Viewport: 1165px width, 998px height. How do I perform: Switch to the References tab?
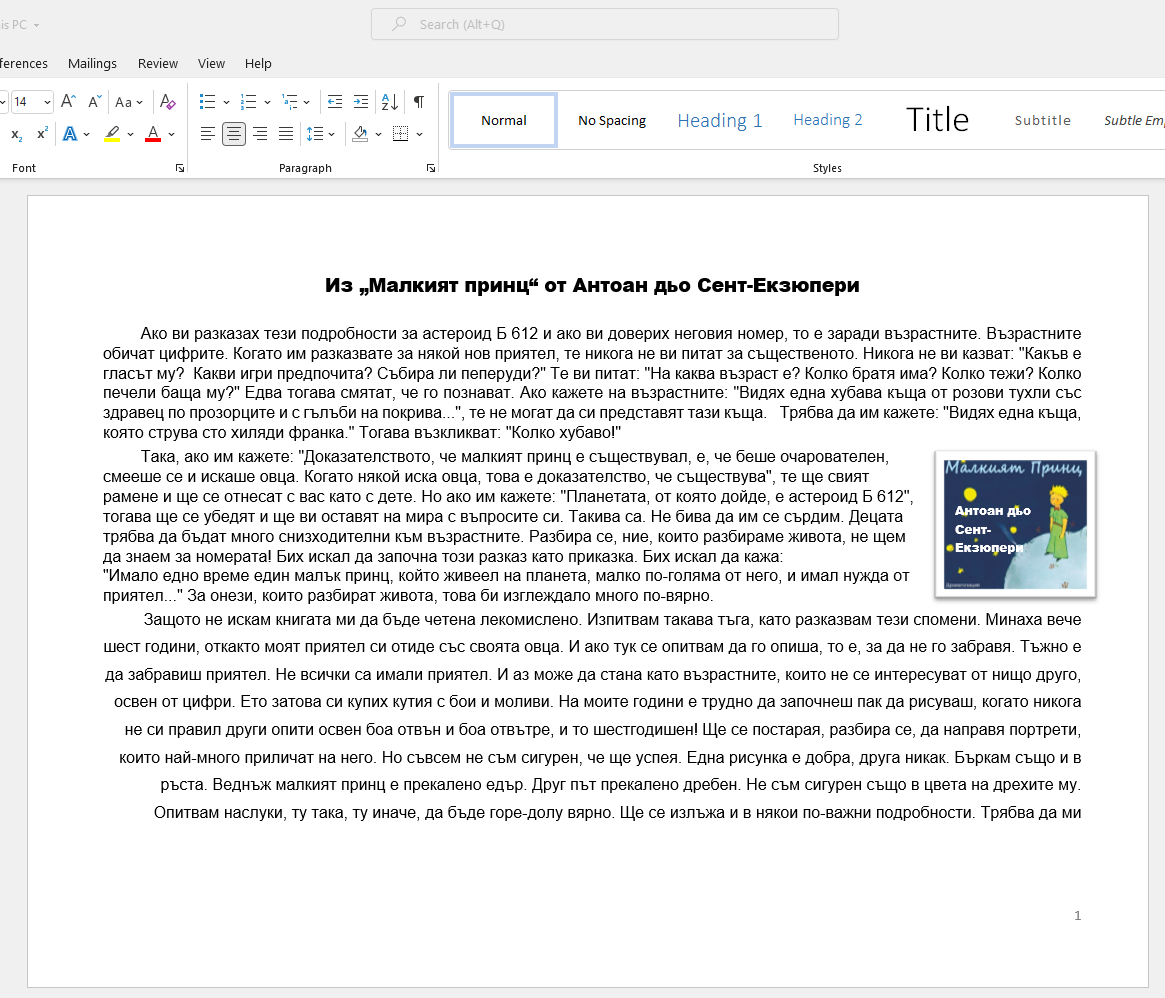(24, 64)
